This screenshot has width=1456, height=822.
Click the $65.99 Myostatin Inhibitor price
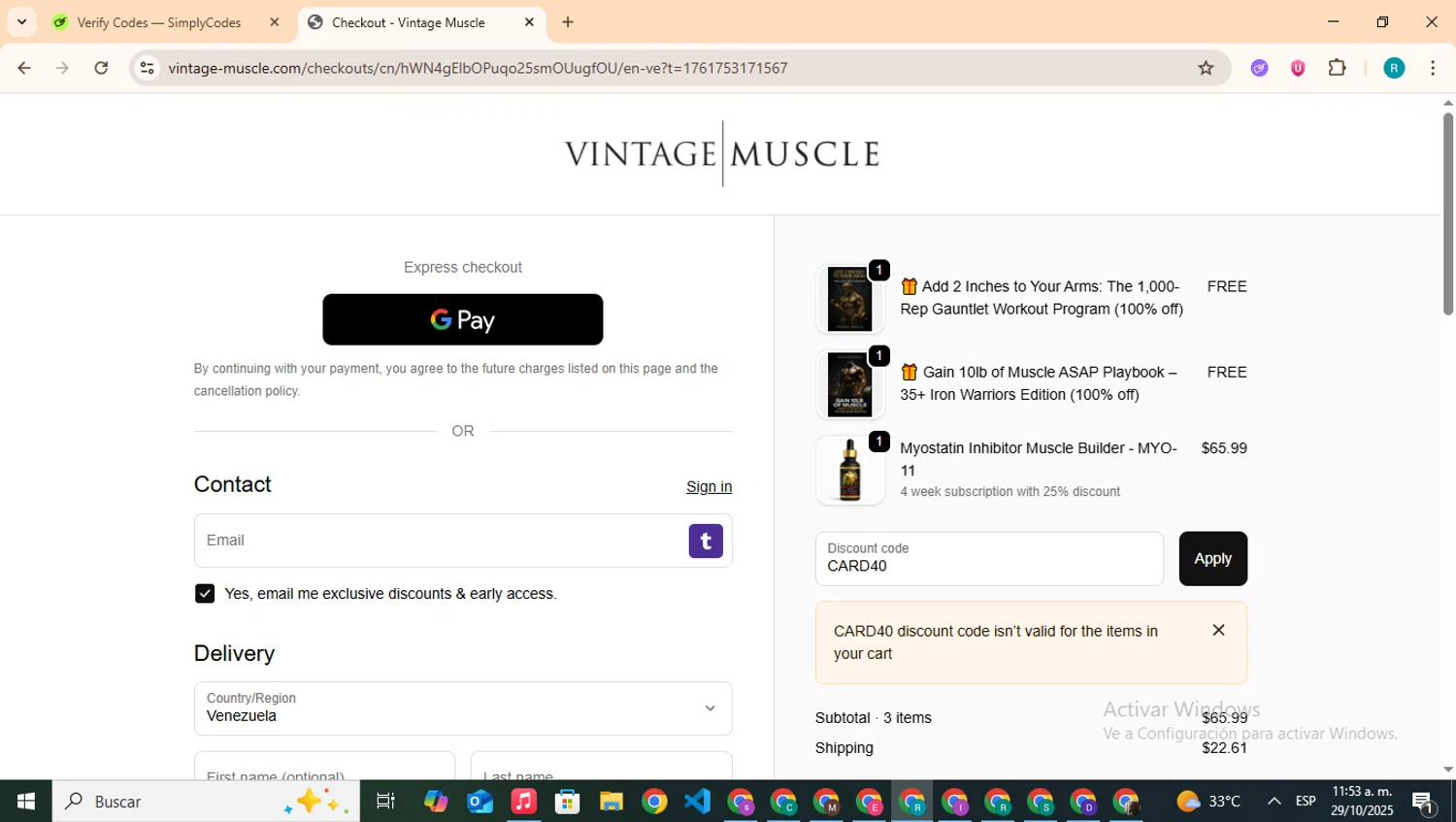(x=1224, y=448)
